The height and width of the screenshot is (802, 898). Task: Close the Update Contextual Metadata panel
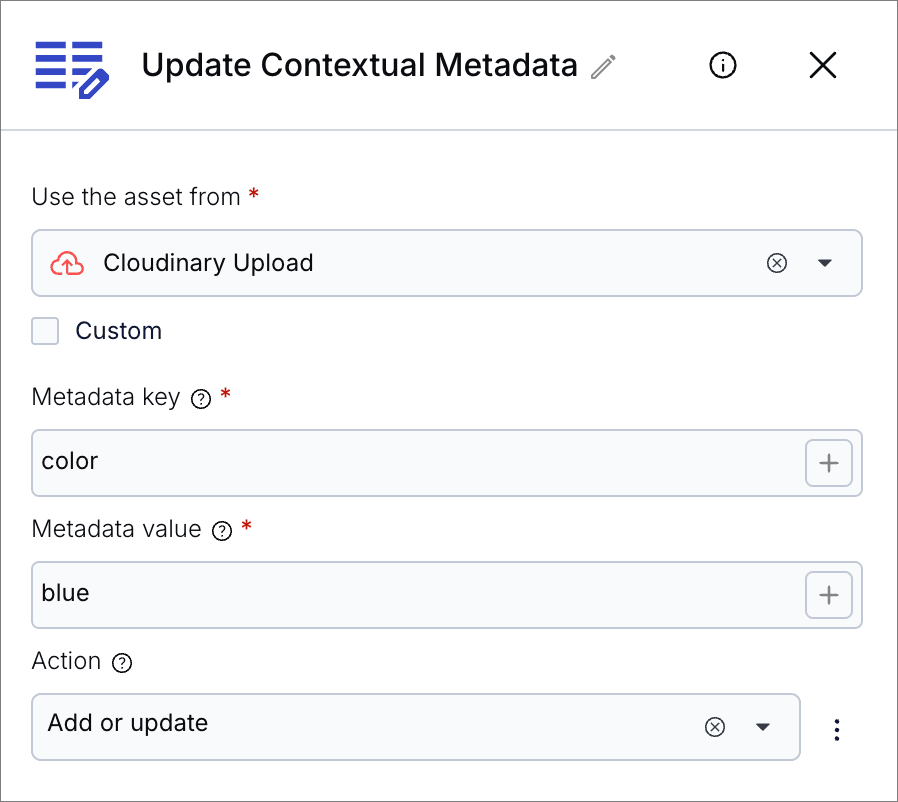pyautogui.click(x=822, y=66)
